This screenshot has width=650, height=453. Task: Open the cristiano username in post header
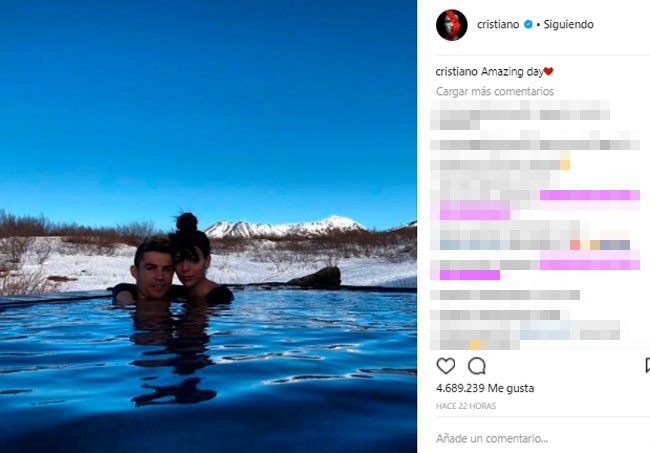[x=498, y=24]
